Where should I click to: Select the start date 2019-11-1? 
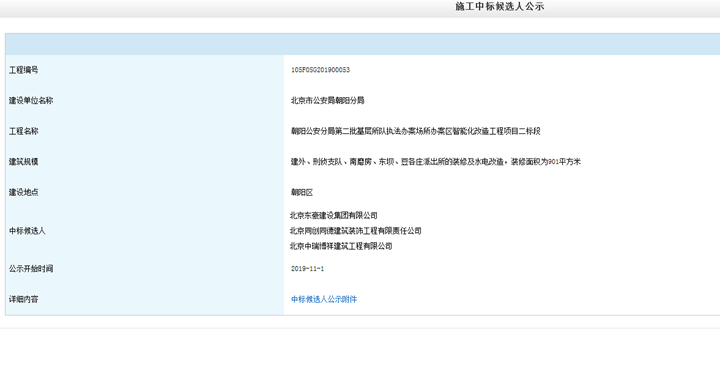coord(307,269)
